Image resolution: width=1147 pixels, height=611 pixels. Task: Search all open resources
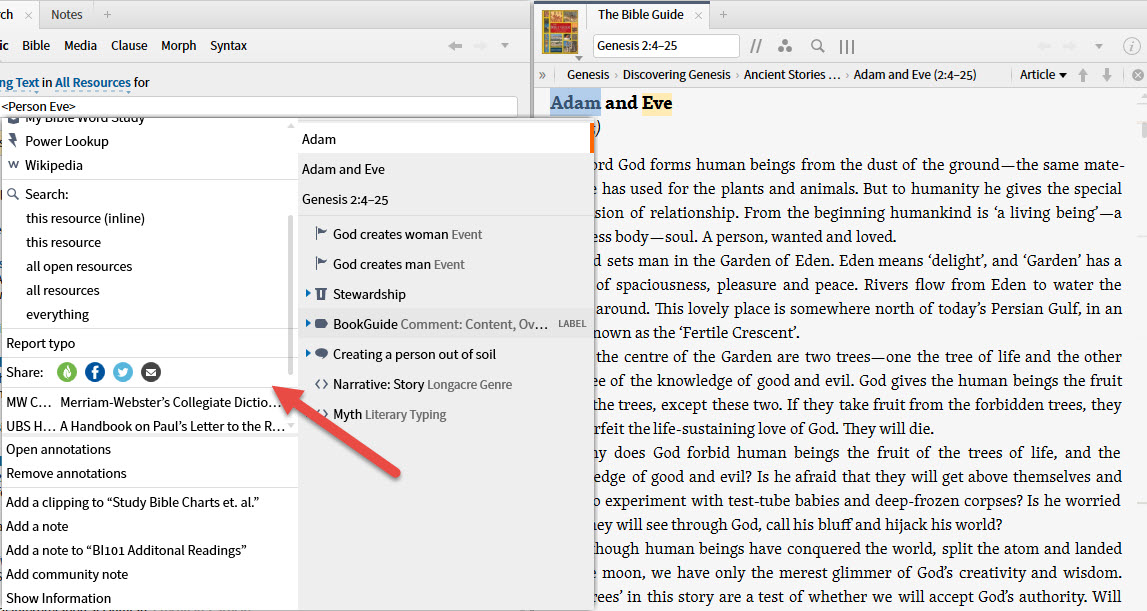[x=79, y=266]
